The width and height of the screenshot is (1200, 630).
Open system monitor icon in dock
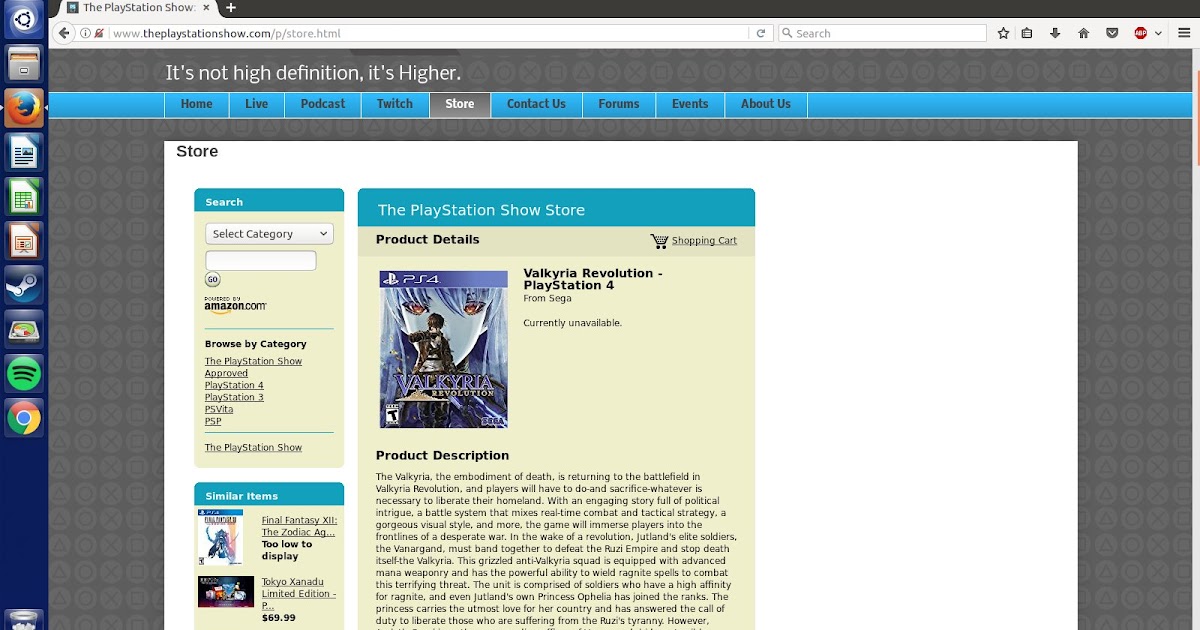(x=24, y=330)
